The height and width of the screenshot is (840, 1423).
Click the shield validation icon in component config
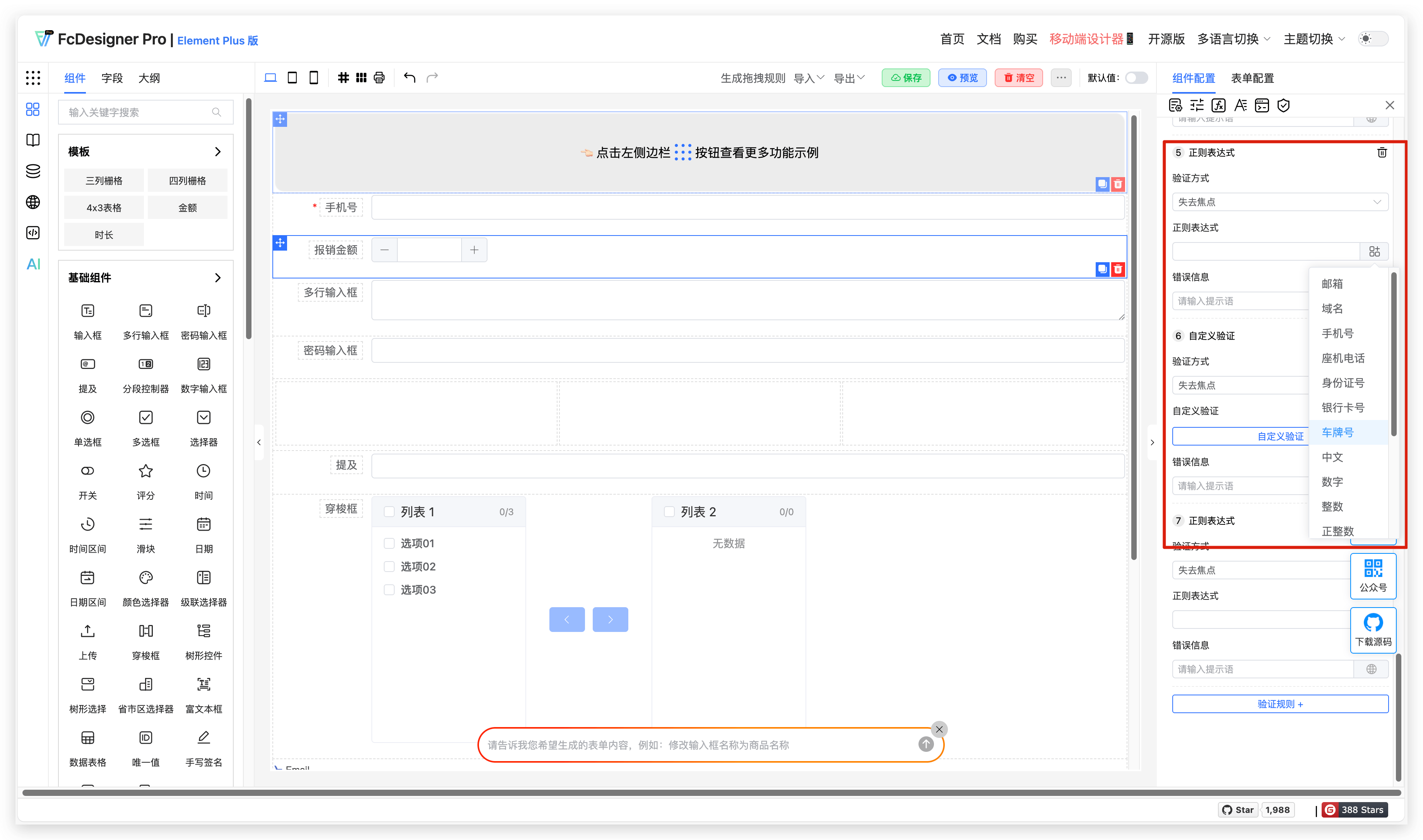tap(1284, 105)
